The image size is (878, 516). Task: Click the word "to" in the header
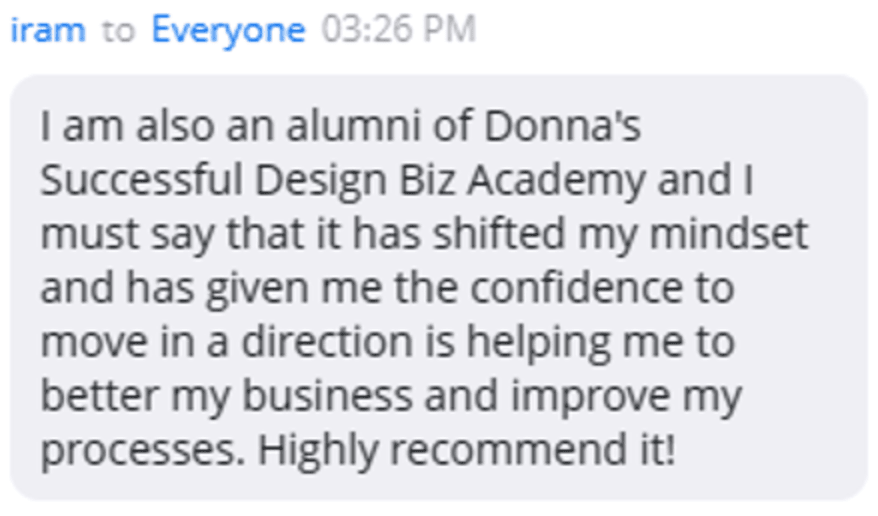click(x=118, y=30)
